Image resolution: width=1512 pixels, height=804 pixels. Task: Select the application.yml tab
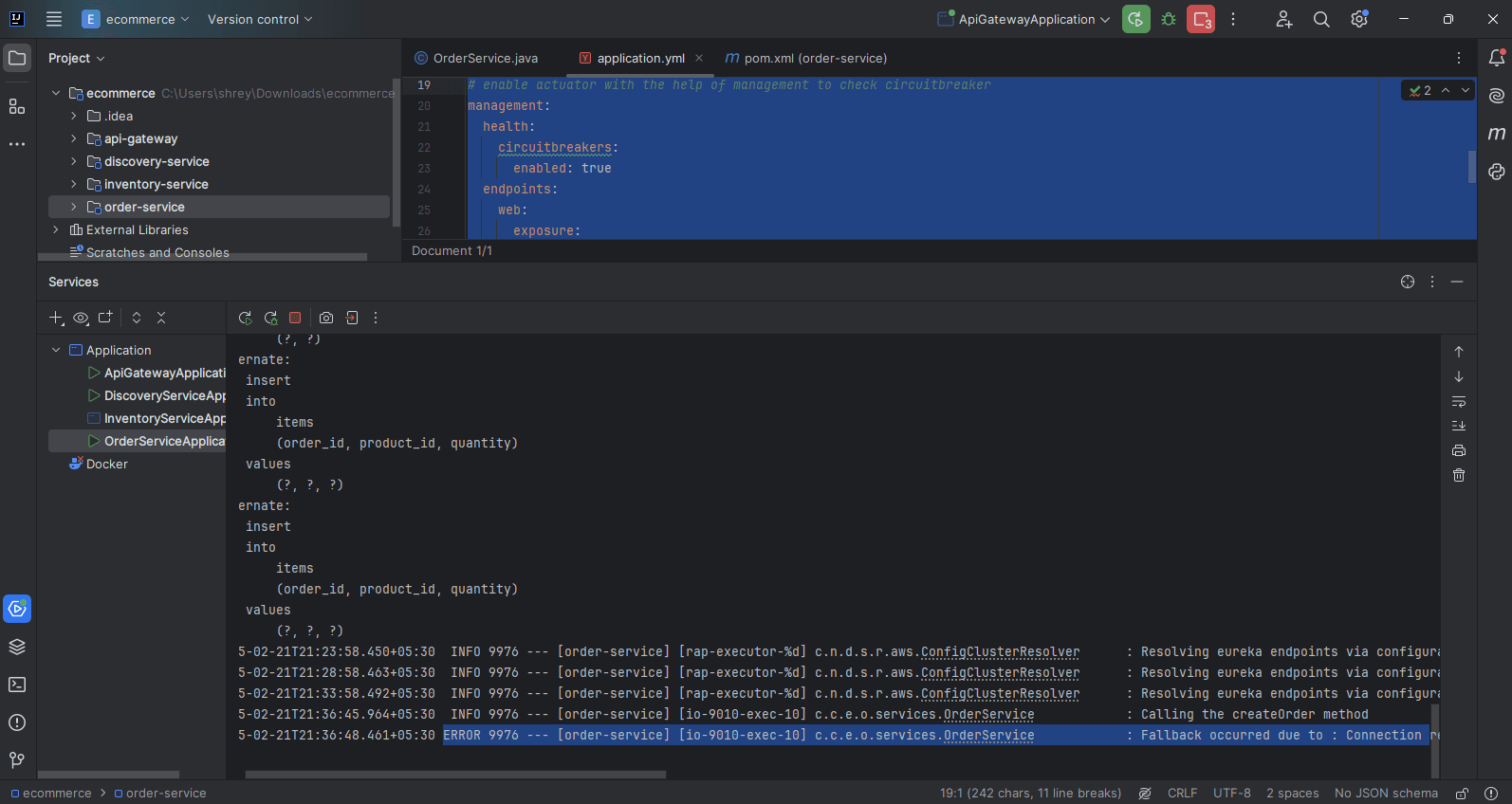[640, 58]
